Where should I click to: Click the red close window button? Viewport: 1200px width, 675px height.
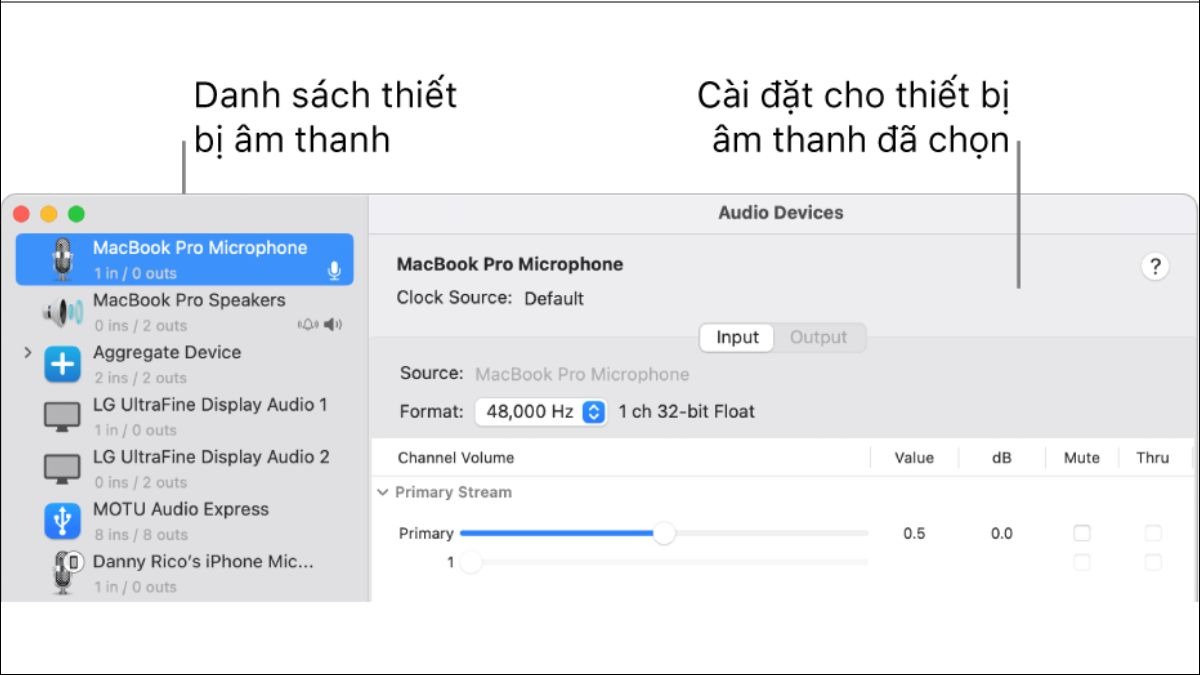[21, 214]
